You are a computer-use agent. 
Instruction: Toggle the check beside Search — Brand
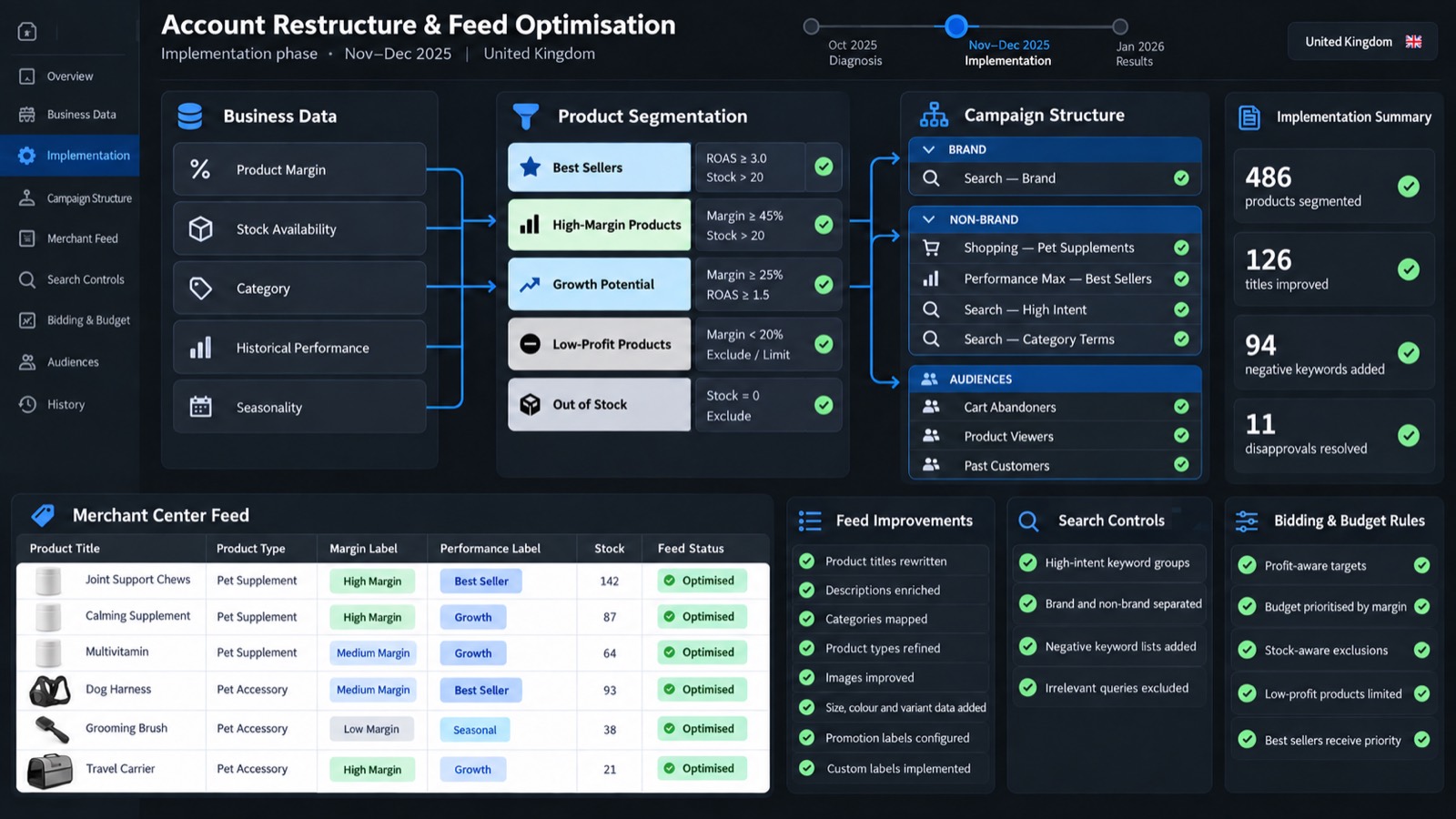tap(1181, 178)
